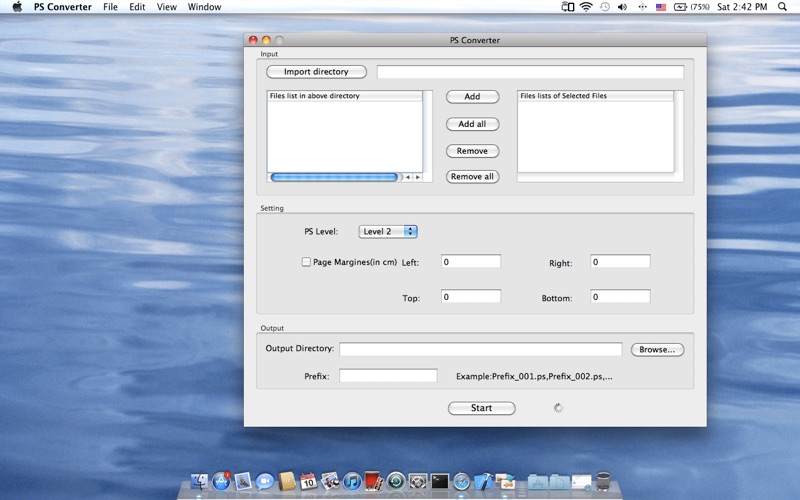Open Spotlight search magnifier in the menu bar
This screenshot has height=500, width=800.
pos(782,7)
